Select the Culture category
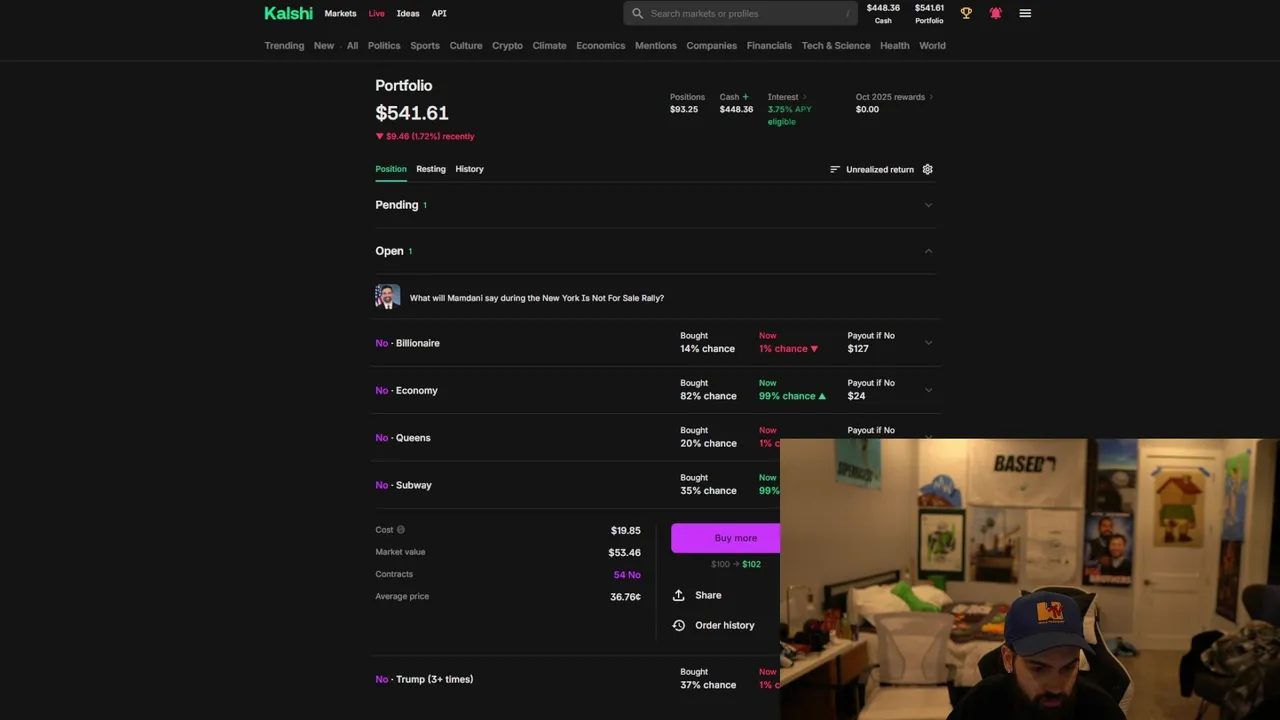The width and height of the screenshot is (1280, 720). [466, 45]
